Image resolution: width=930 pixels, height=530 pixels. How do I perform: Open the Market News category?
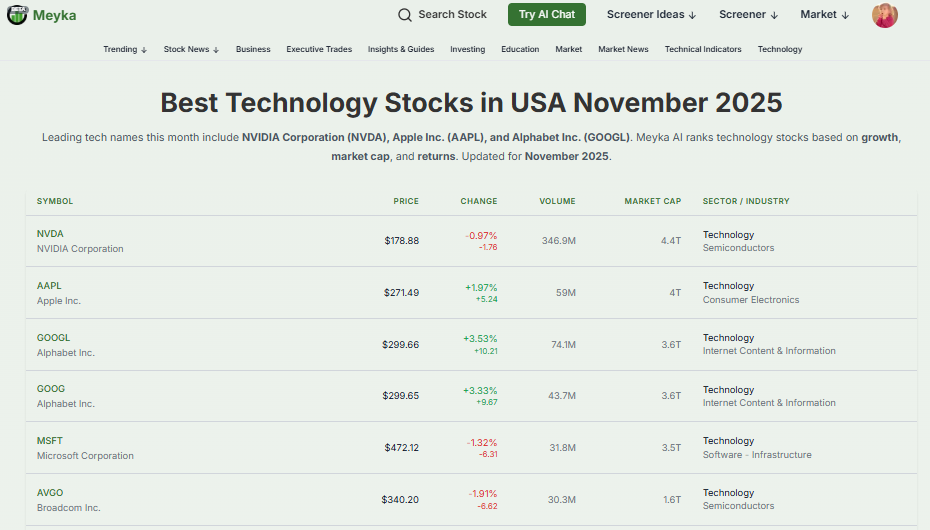623,49
